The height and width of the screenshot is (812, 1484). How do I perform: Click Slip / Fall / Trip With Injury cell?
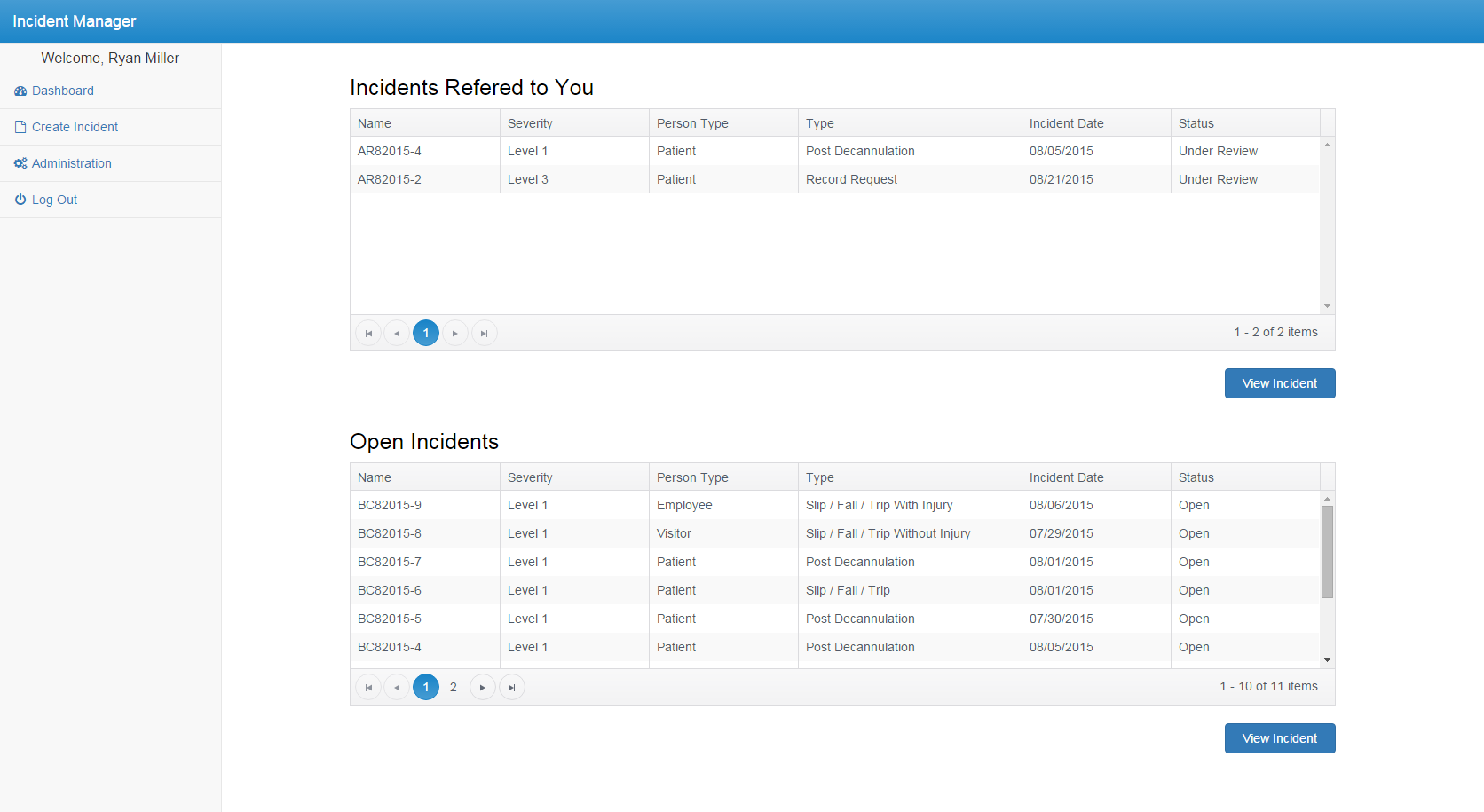910,505
